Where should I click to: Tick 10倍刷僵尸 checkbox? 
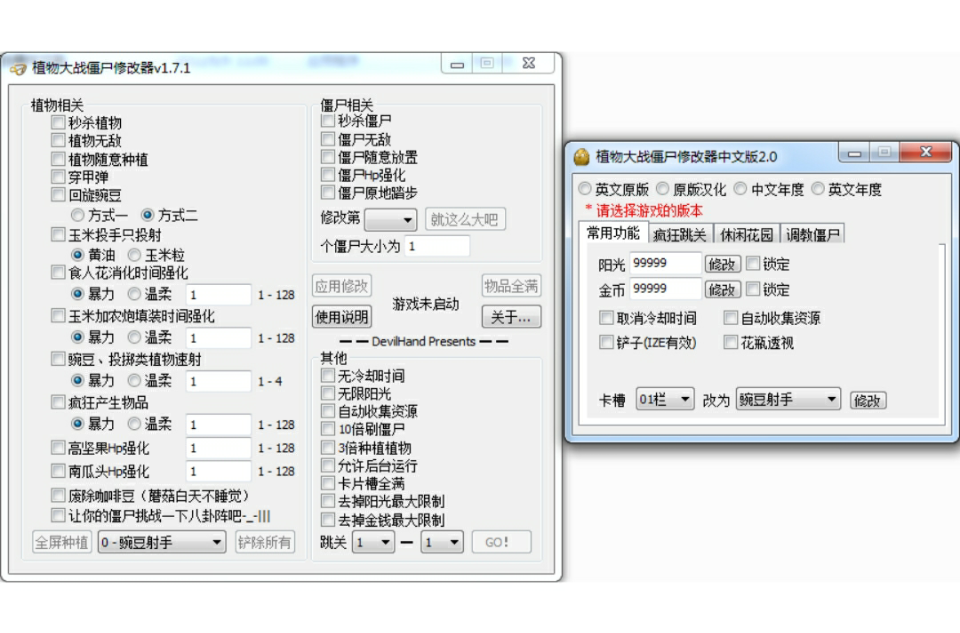[328, 429]
